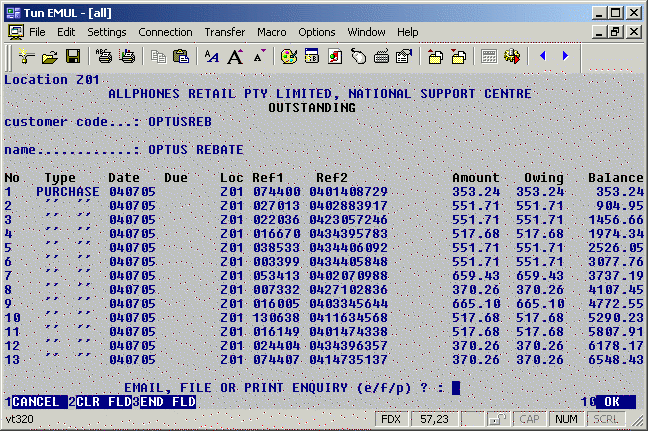Click the function key panel icon
648x431 pixels.
(x=312, y=57)
